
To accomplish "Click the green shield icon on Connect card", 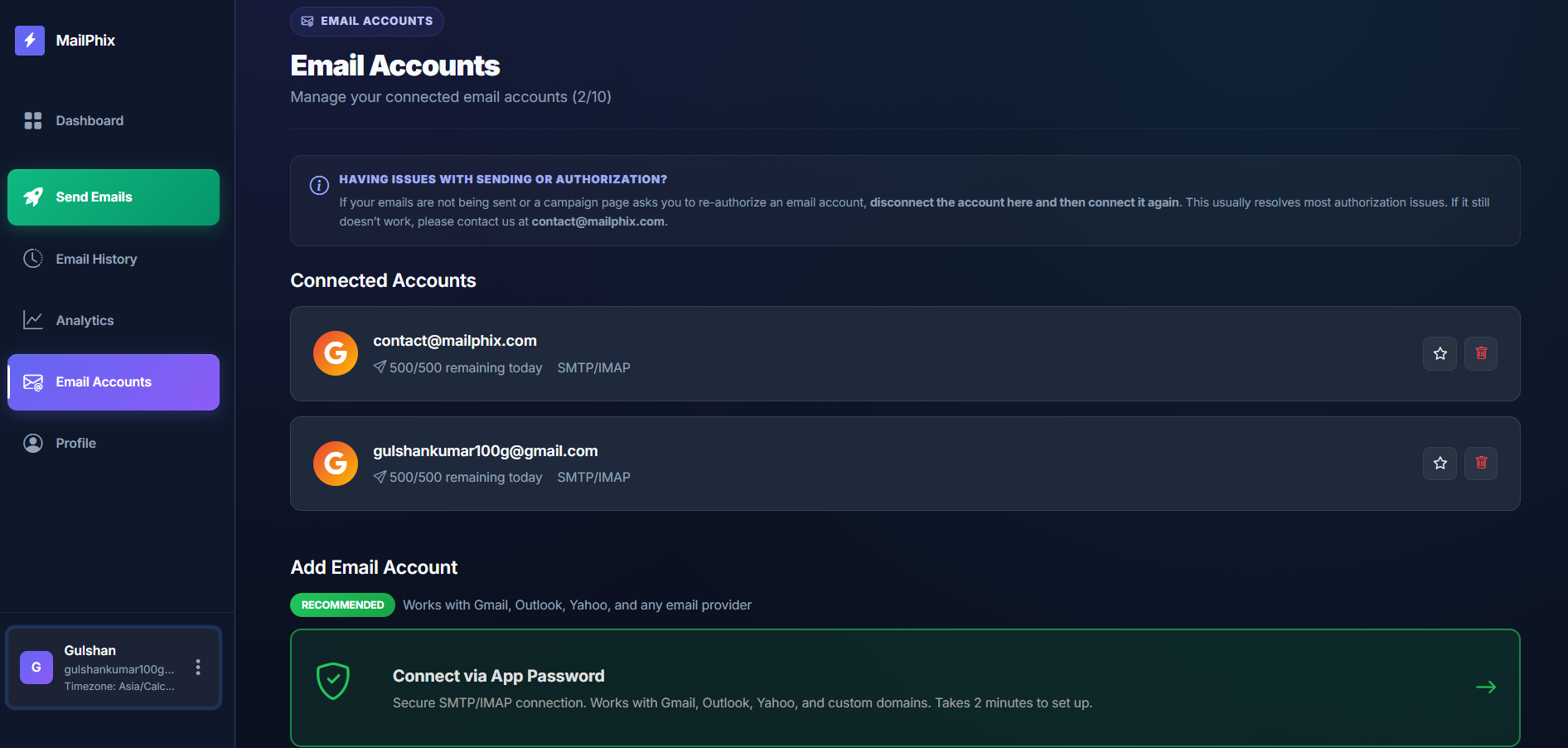I will click(332, 680).
